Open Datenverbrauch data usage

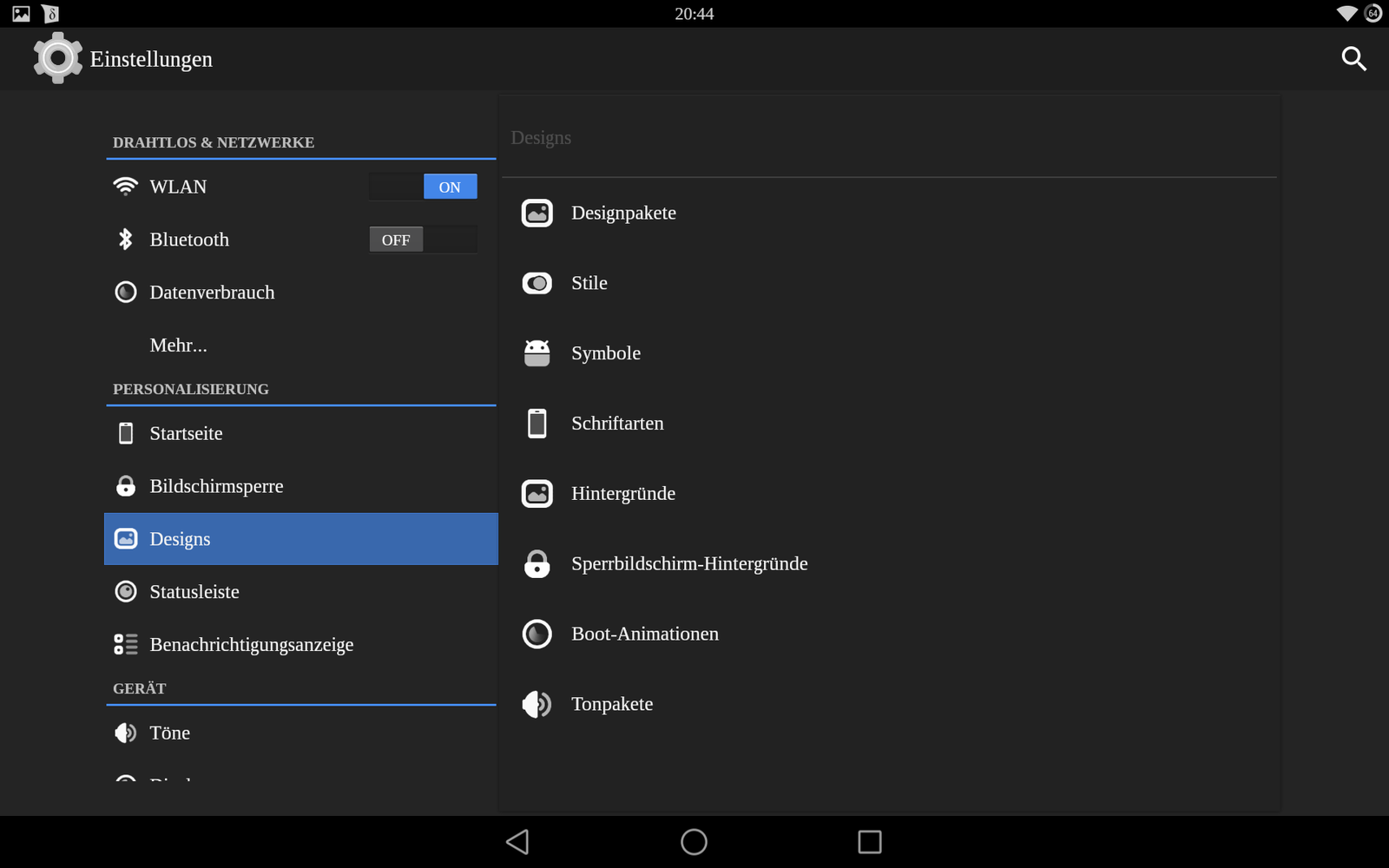click(x=212, y=293)
